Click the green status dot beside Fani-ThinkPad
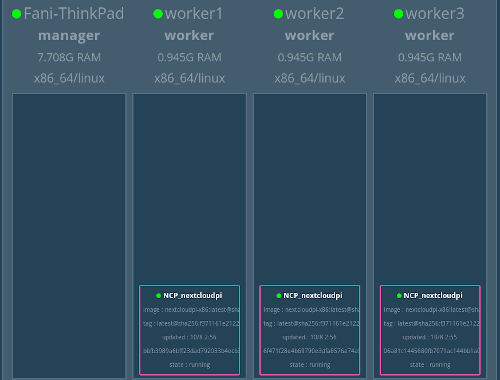The height and width of the screenshot is (380, 500). (17, 14)
